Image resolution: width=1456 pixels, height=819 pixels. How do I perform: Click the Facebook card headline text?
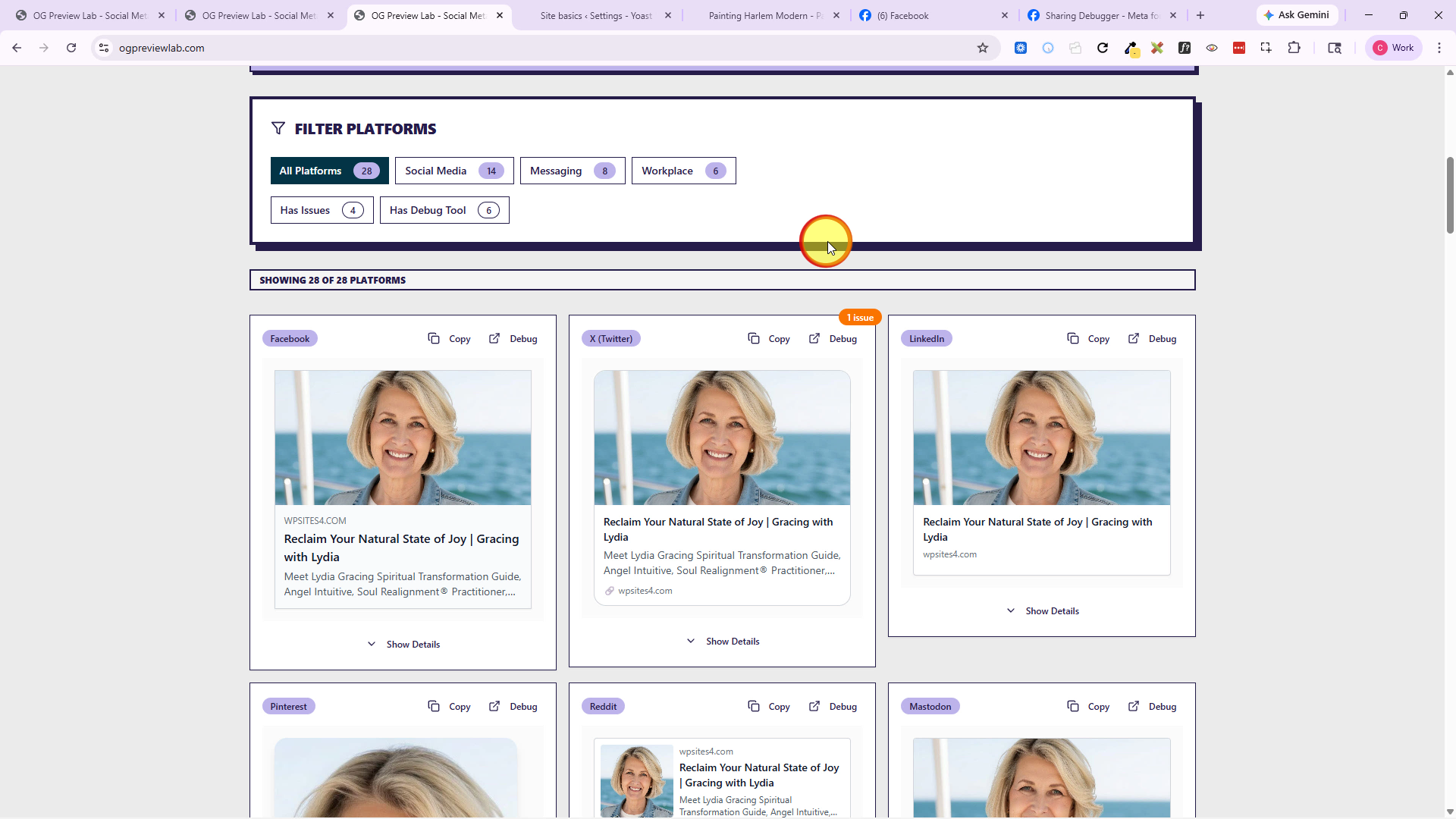pyautogui.click(x=402, y=548)
